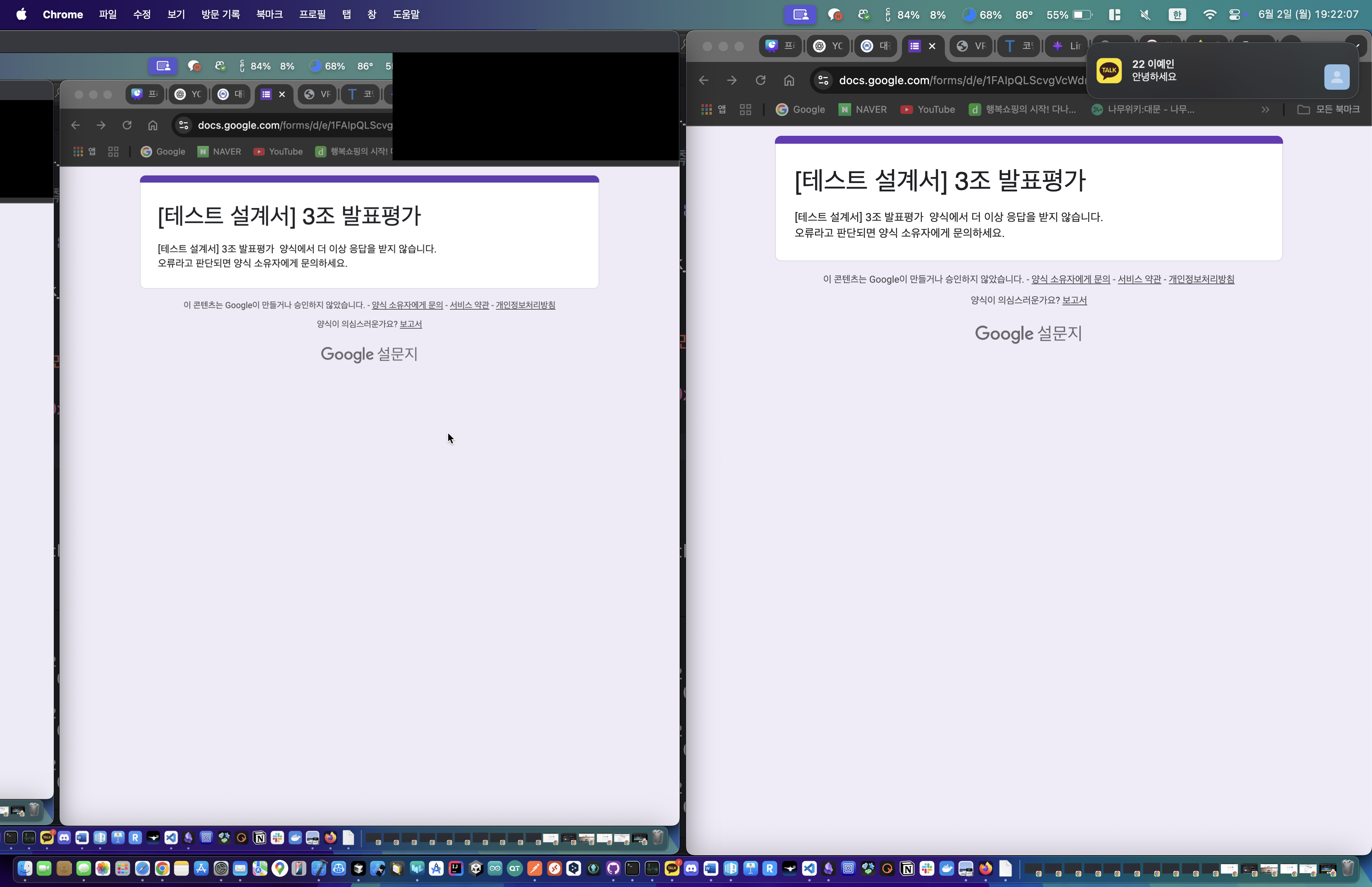
Task: Go back in the right Chrome window
Action: [703, 80]
